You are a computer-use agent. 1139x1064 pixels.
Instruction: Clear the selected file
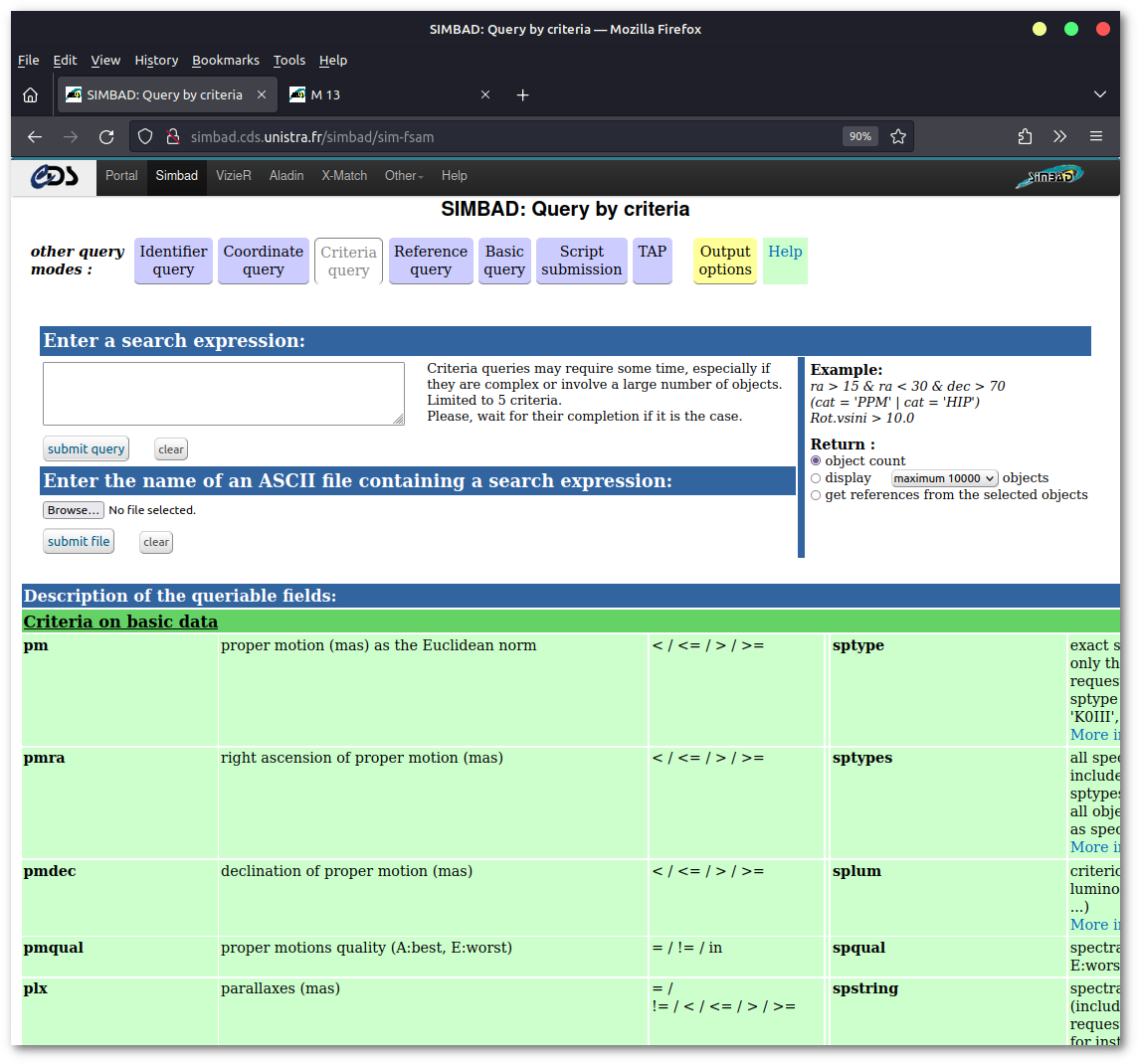(x=156, y=542)
